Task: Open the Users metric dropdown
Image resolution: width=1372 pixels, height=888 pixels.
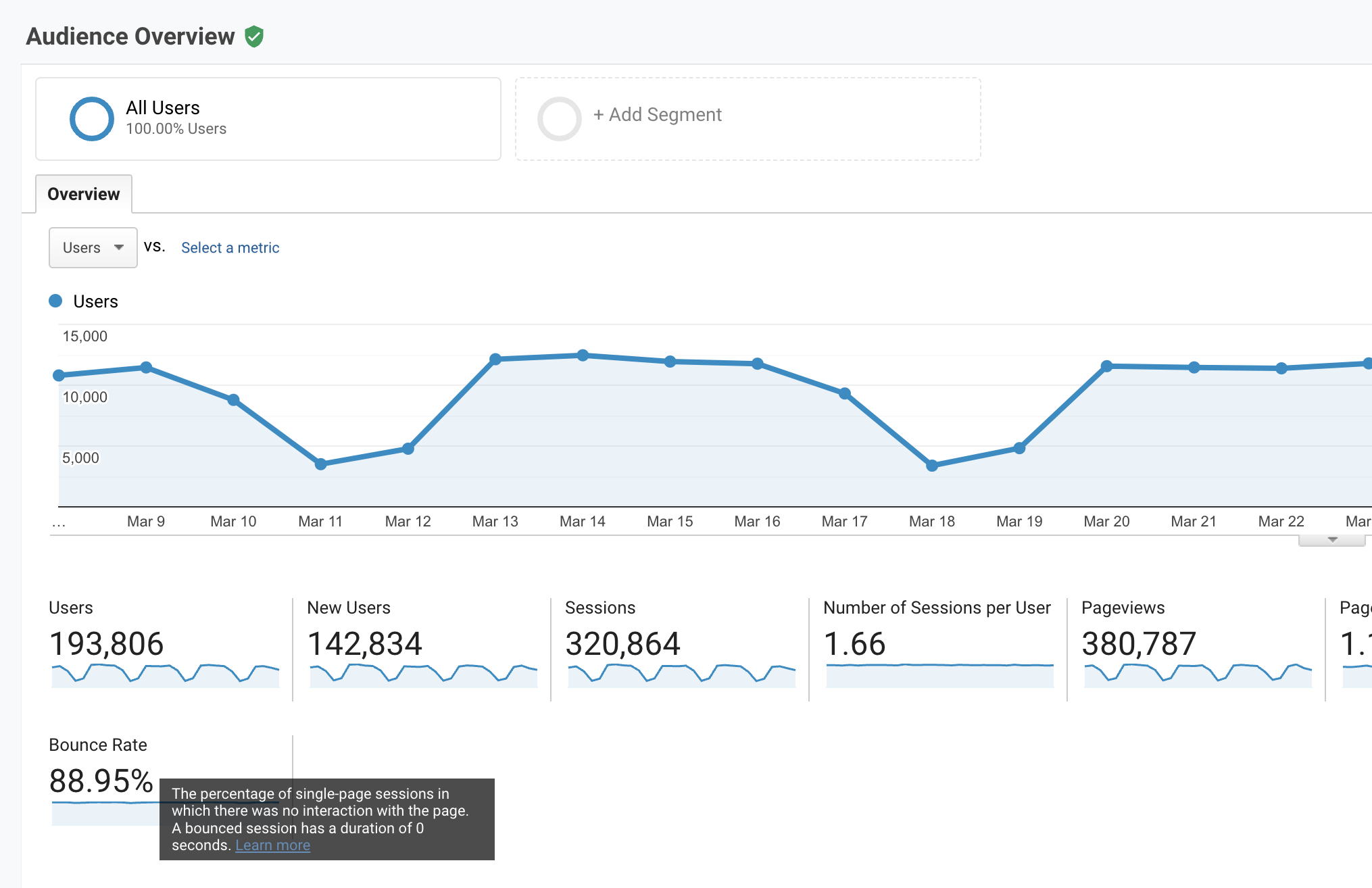Action: 93,247
